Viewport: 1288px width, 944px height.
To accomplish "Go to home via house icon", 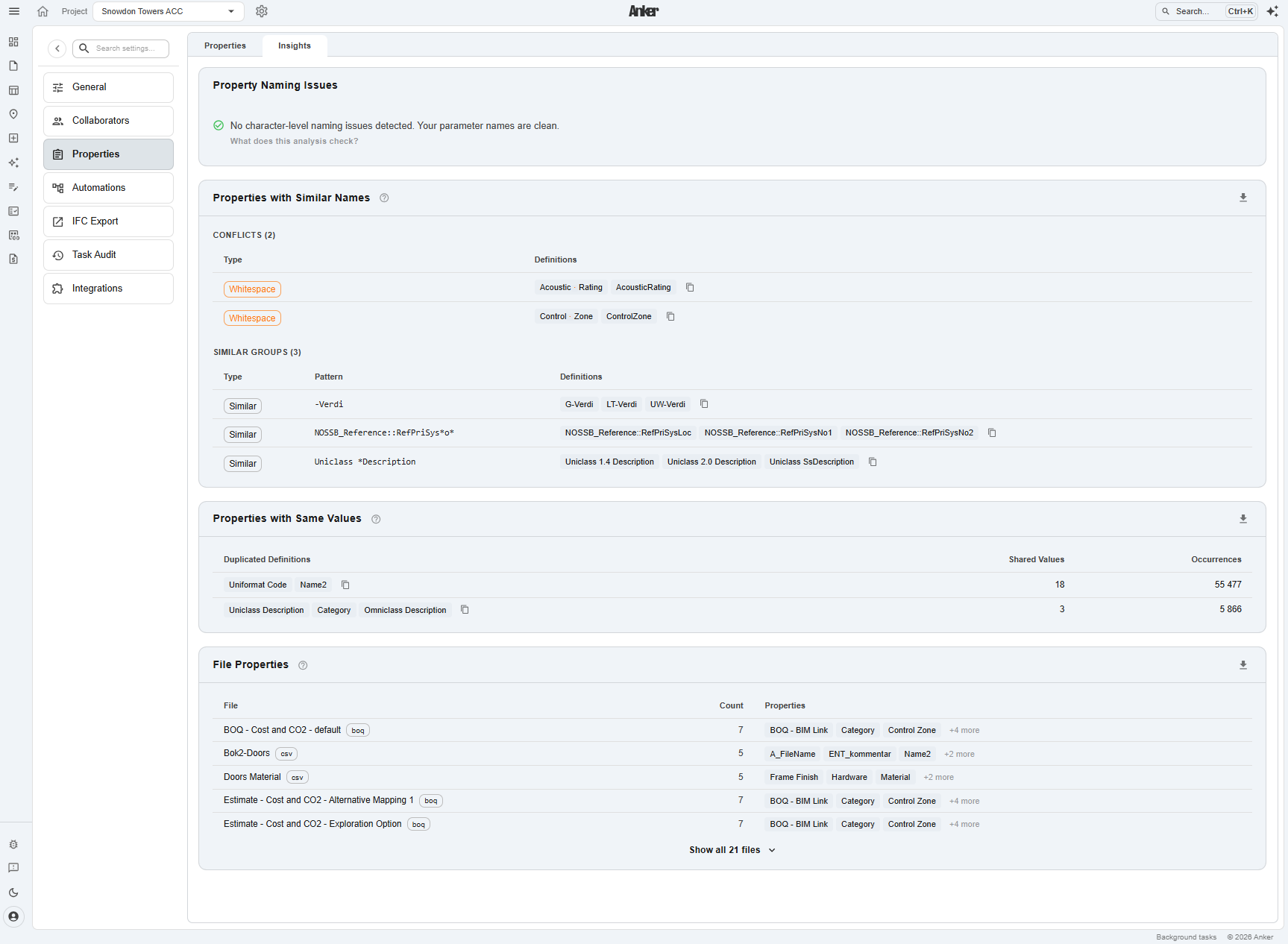I will 43,11.
